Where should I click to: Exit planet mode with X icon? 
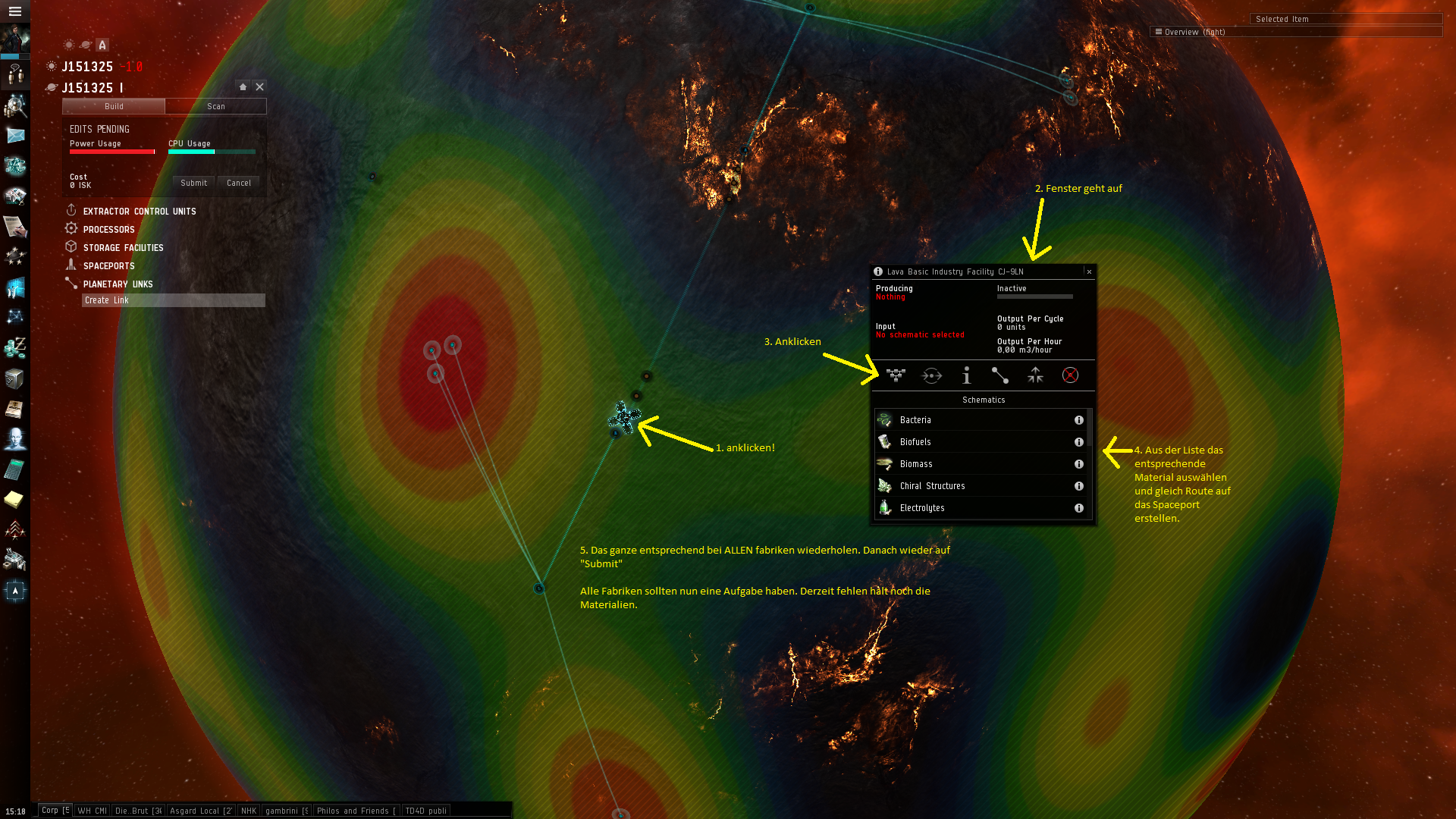(259, 86)
